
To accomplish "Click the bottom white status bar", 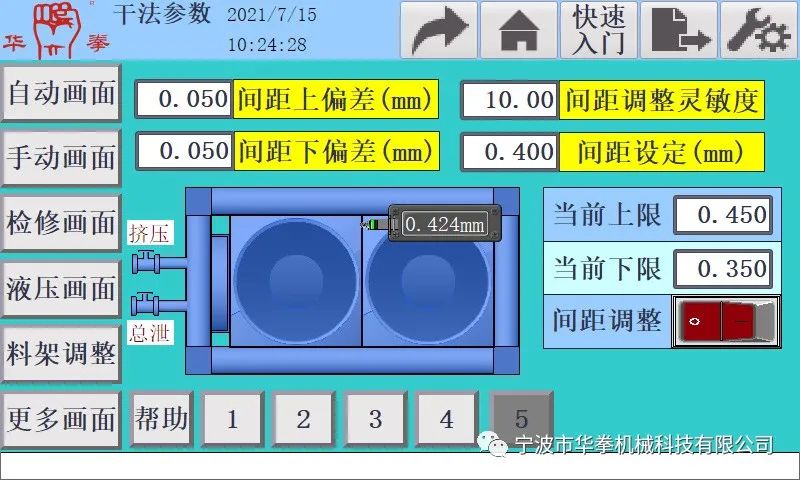I will click(x=400, y=465).
